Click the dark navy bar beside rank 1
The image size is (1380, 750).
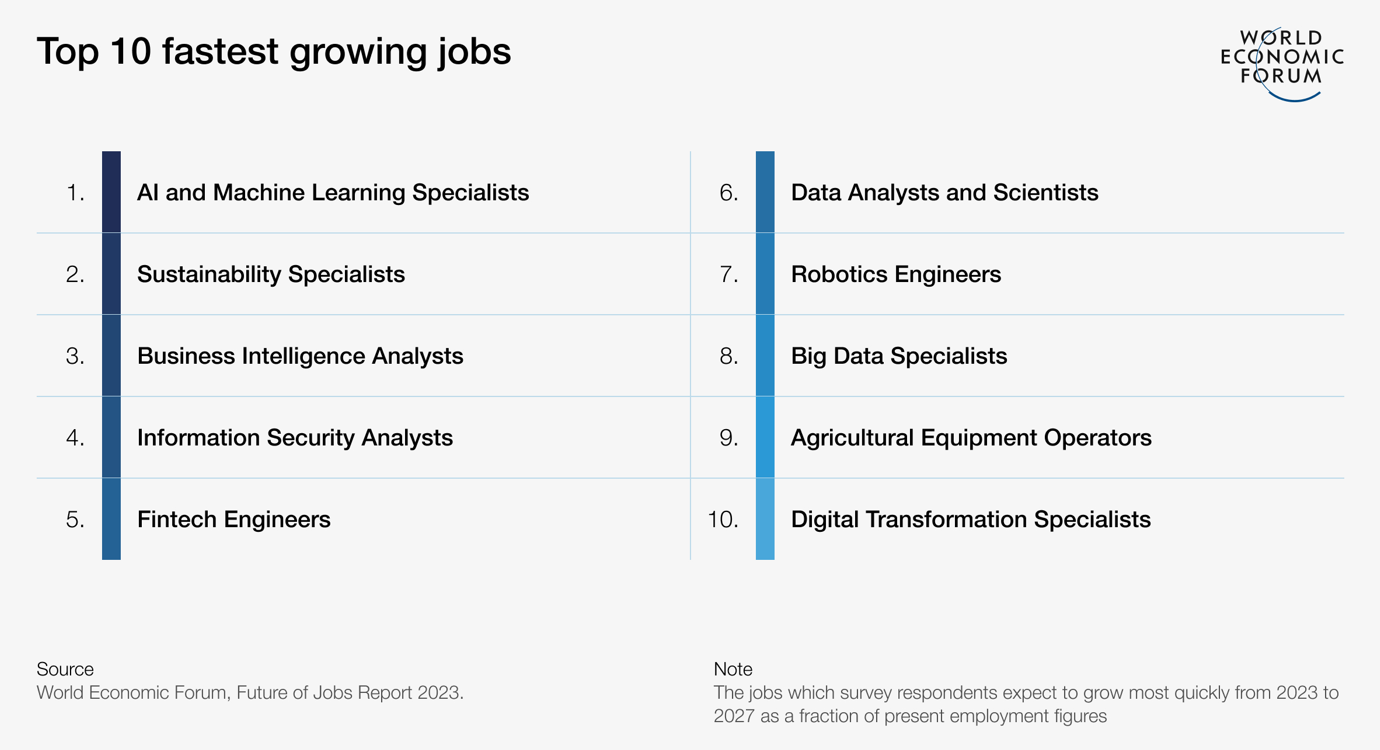[111, 192]
